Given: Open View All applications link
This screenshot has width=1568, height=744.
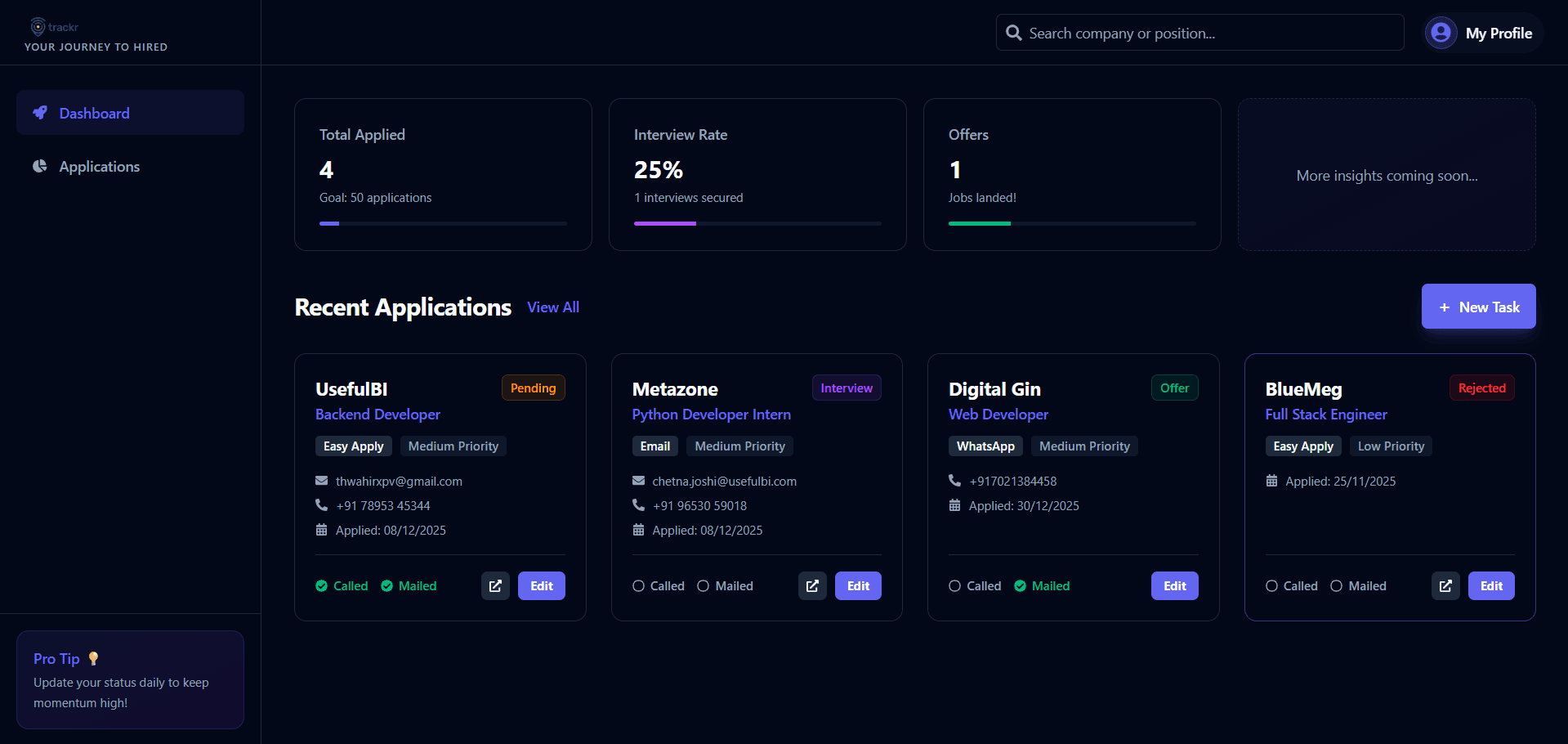Looking at the screenshot, I should pos(553,307).
